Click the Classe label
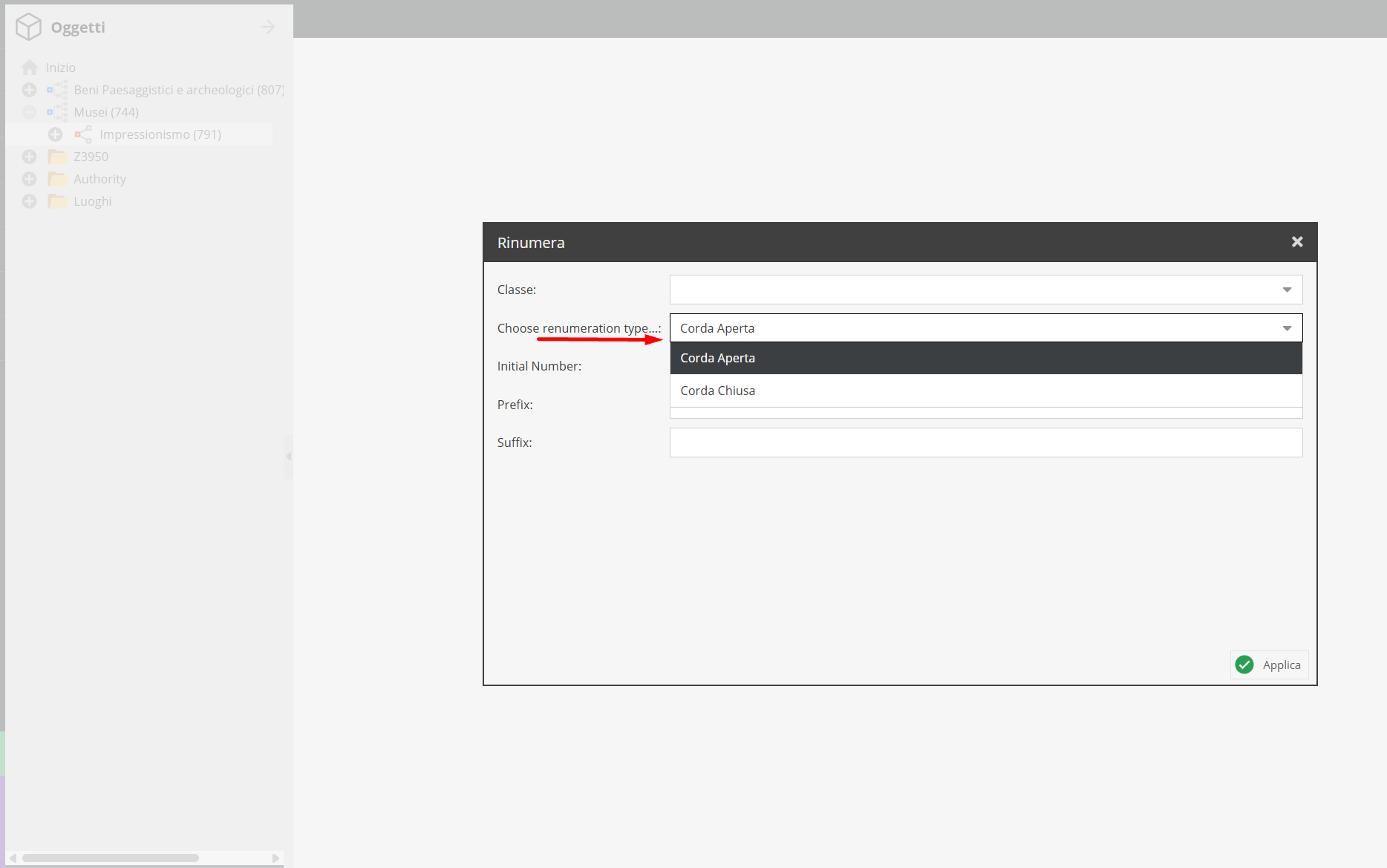1387x868 pixels. pyautogui.click(x=516, y=290)
